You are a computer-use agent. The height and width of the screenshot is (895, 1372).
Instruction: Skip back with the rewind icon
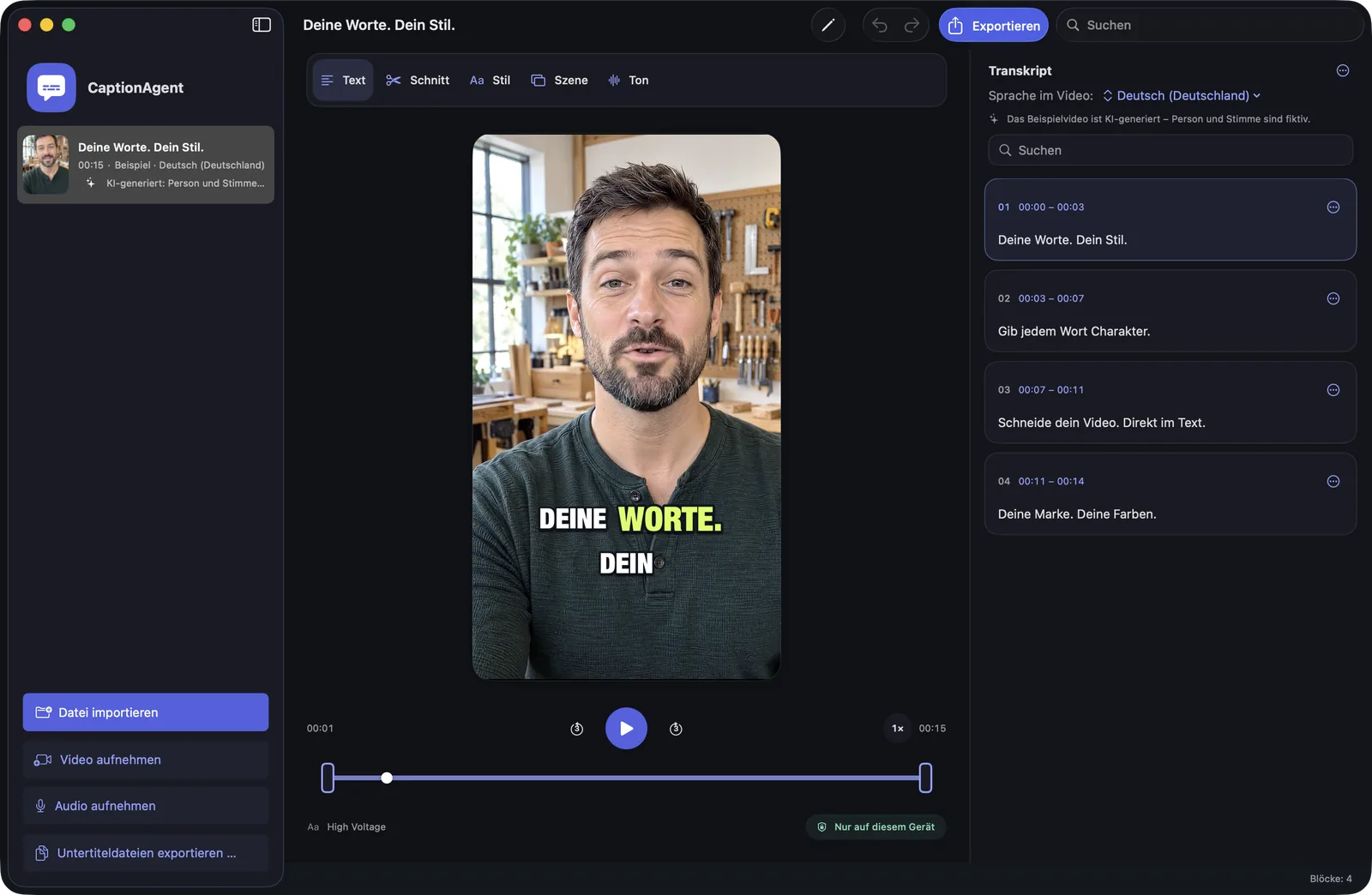pos(577,729)
